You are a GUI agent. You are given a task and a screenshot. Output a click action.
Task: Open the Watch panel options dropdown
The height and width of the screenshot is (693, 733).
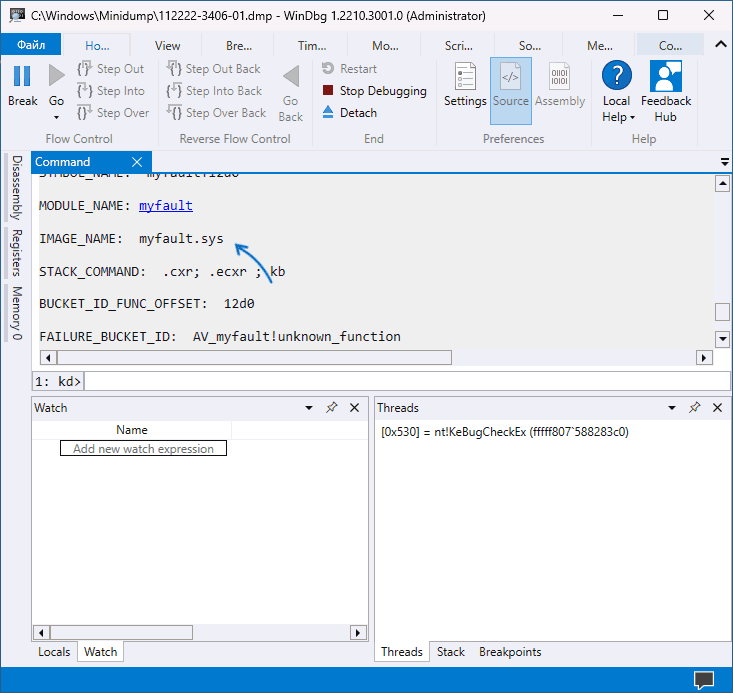pos(309,408)
